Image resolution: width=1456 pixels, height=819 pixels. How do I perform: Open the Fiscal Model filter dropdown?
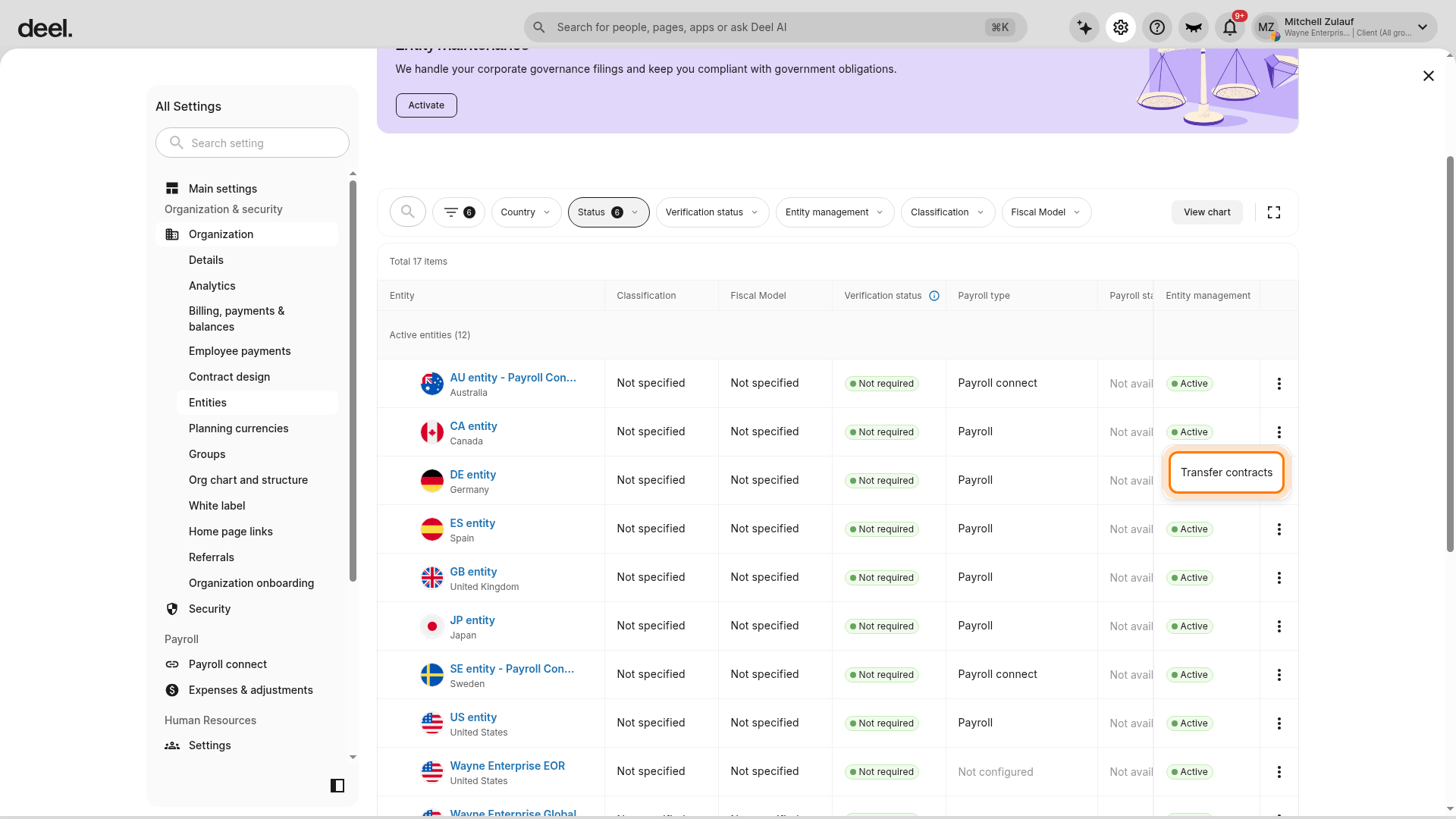[1046, 212]
